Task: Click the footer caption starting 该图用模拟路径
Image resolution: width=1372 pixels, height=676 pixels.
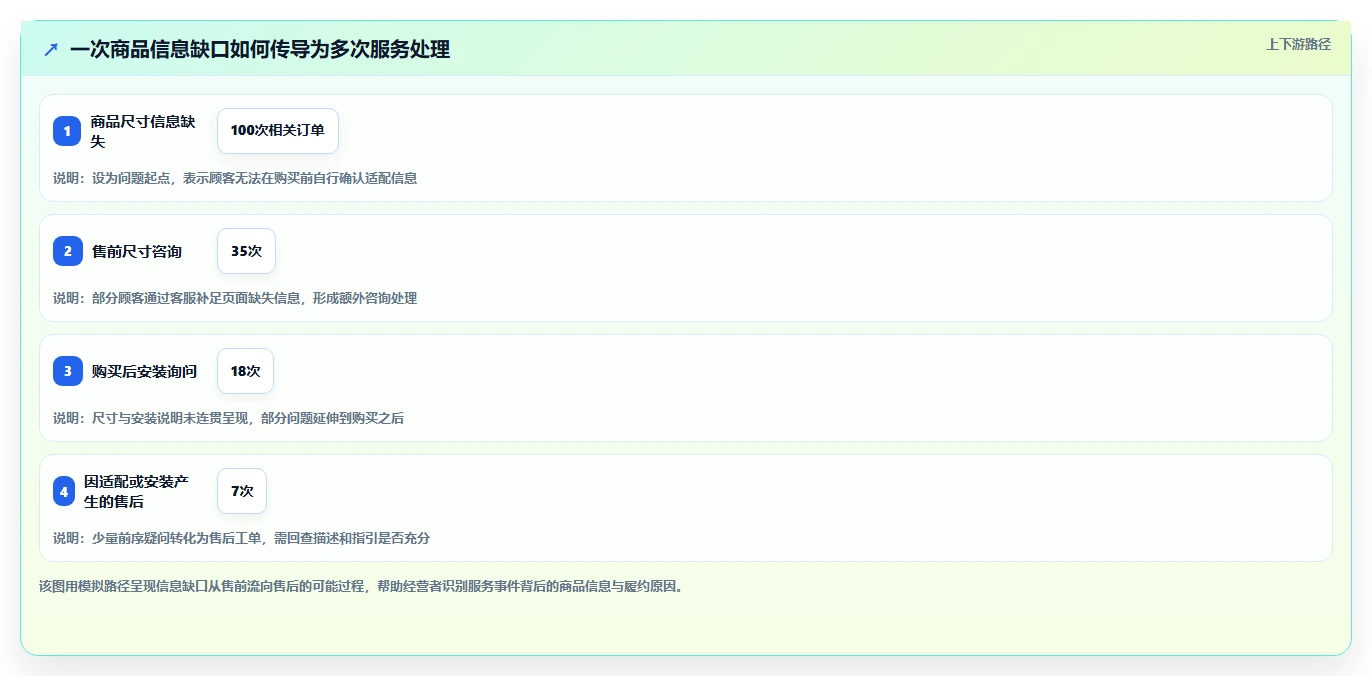Action: click(x=364, y=586)
